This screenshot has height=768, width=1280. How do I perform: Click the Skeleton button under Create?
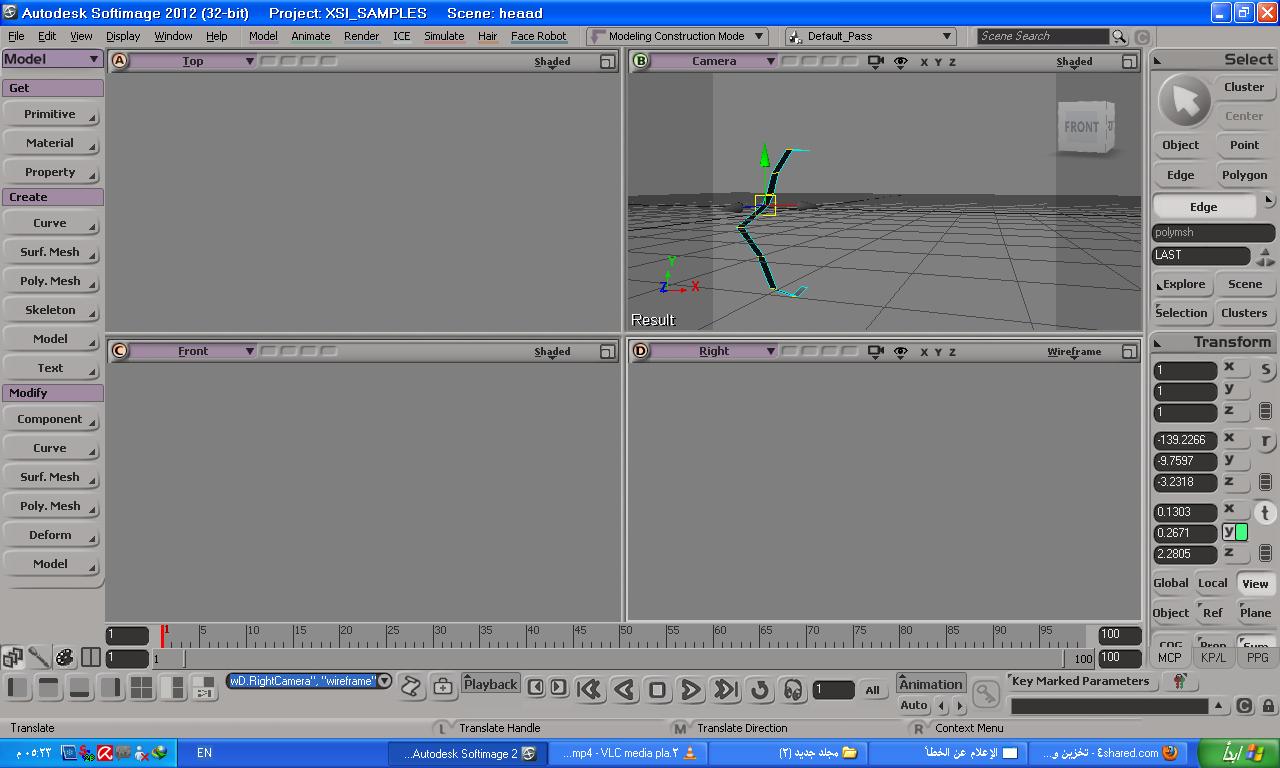50,310
